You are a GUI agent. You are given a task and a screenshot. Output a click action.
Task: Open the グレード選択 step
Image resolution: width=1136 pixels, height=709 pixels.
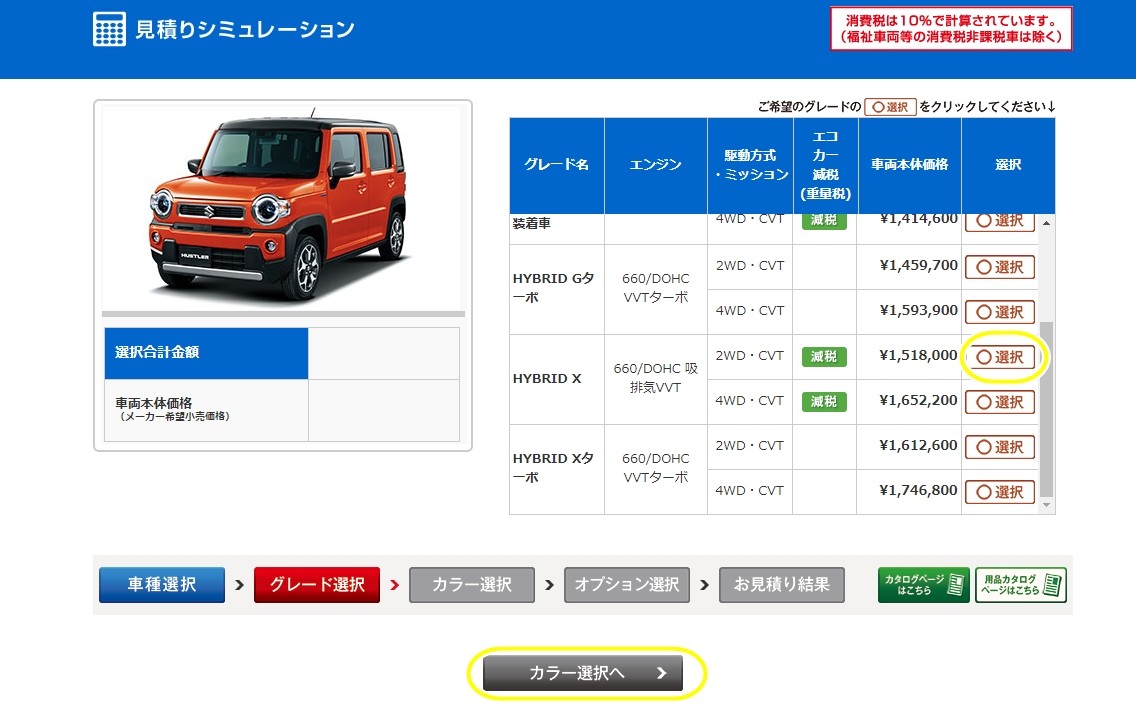pyautogui.click(x=317, y=584)
